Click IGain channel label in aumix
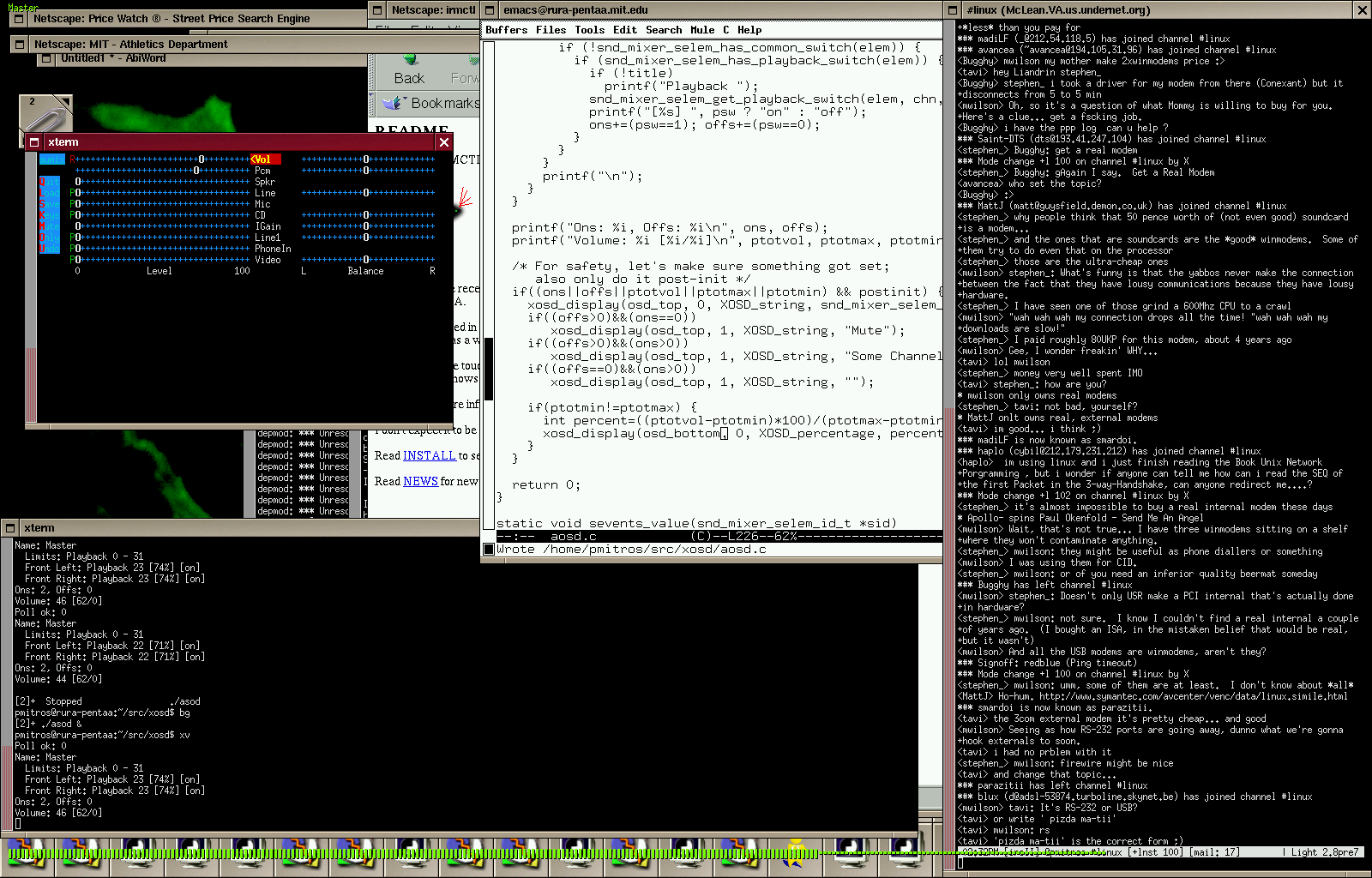Image resolution: width=1372 pixels, height=878 pixels. tap(268, 226)
